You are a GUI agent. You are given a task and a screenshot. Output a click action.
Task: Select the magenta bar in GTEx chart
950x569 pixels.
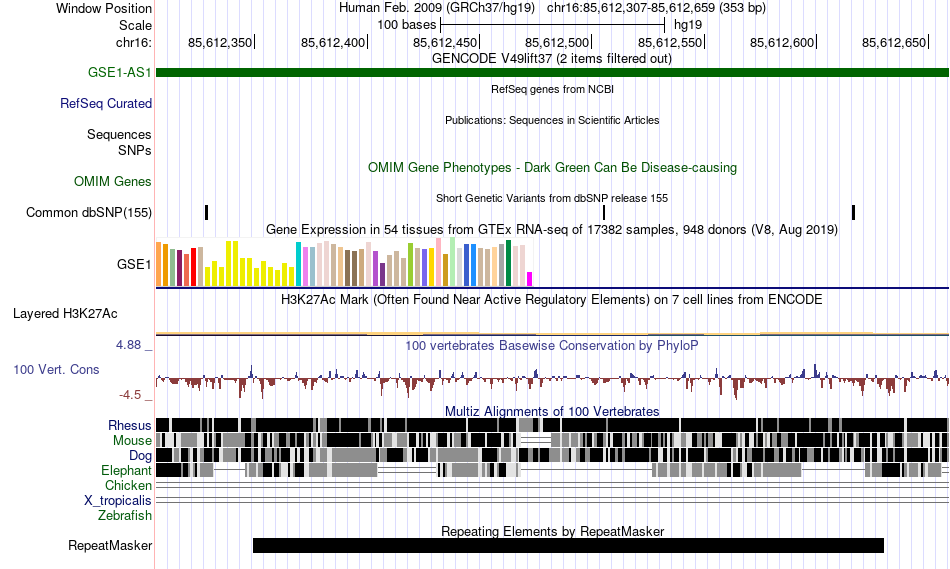[529, 279]
